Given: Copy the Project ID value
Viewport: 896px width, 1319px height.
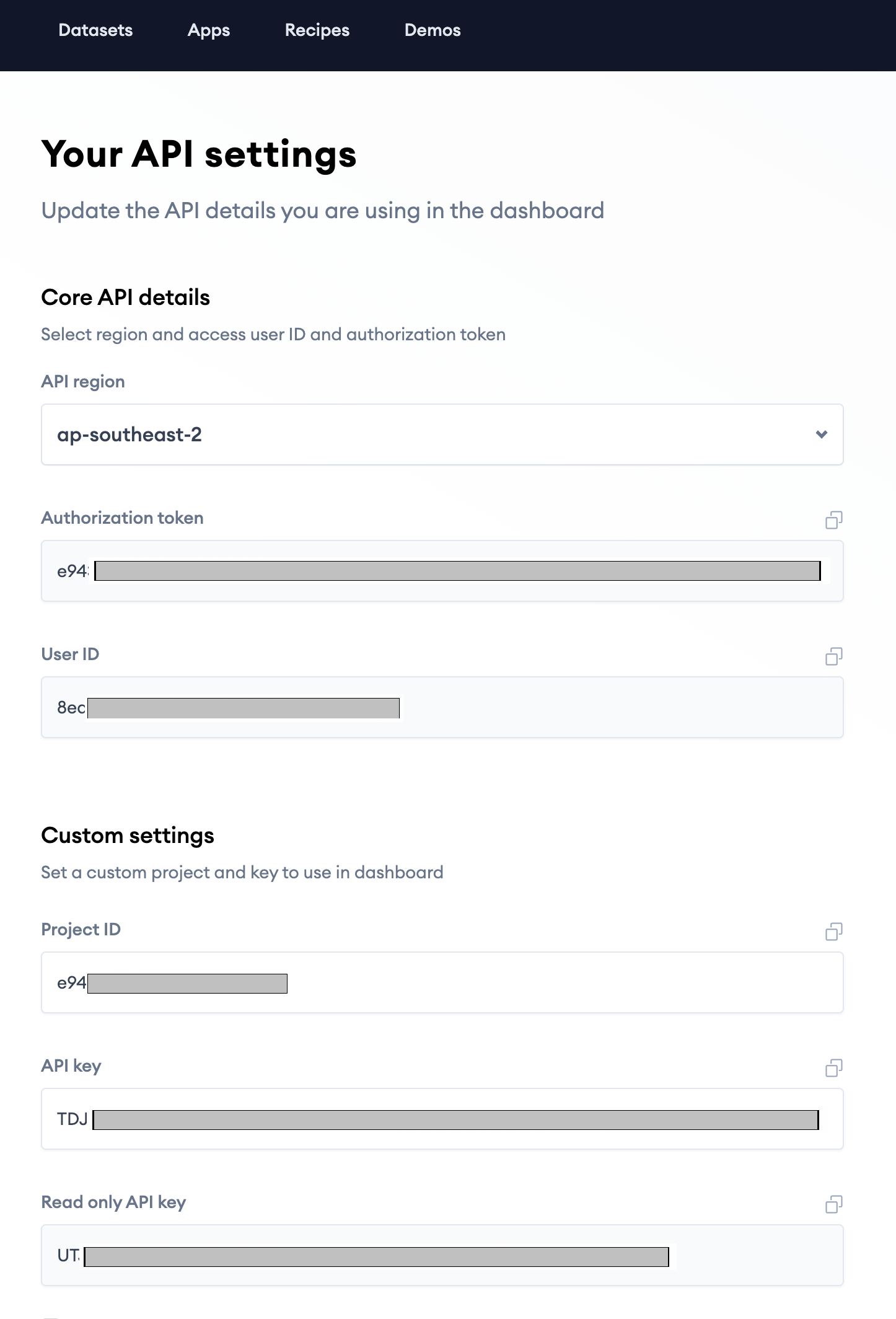Looking at the screenshot, I should coord(833,932).
